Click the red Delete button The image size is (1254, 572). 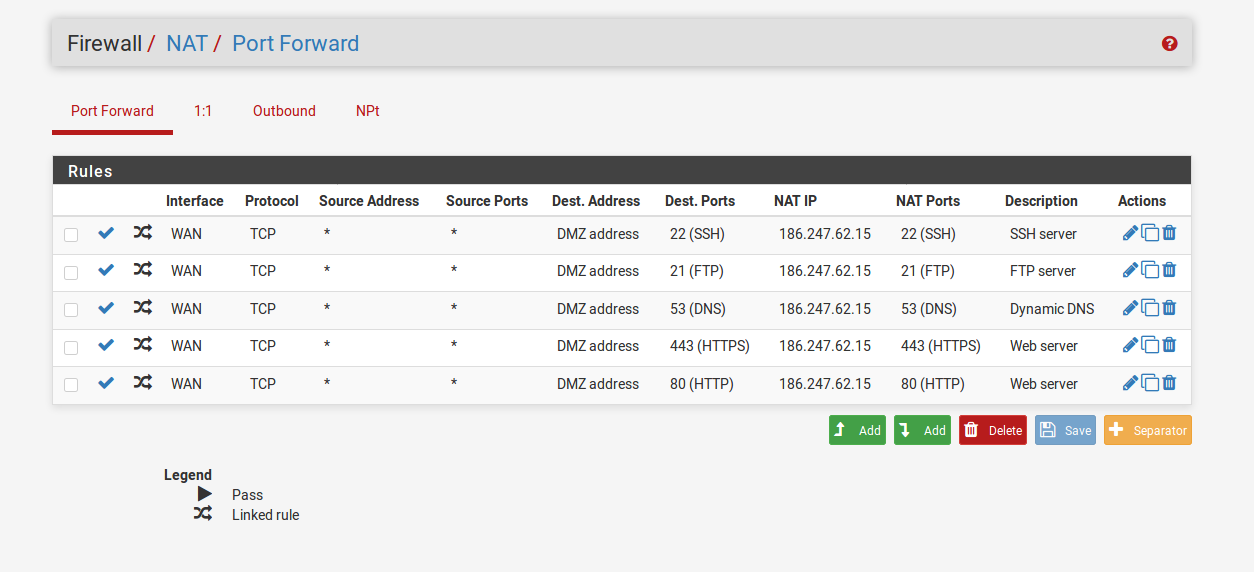(x=993, y=430)
